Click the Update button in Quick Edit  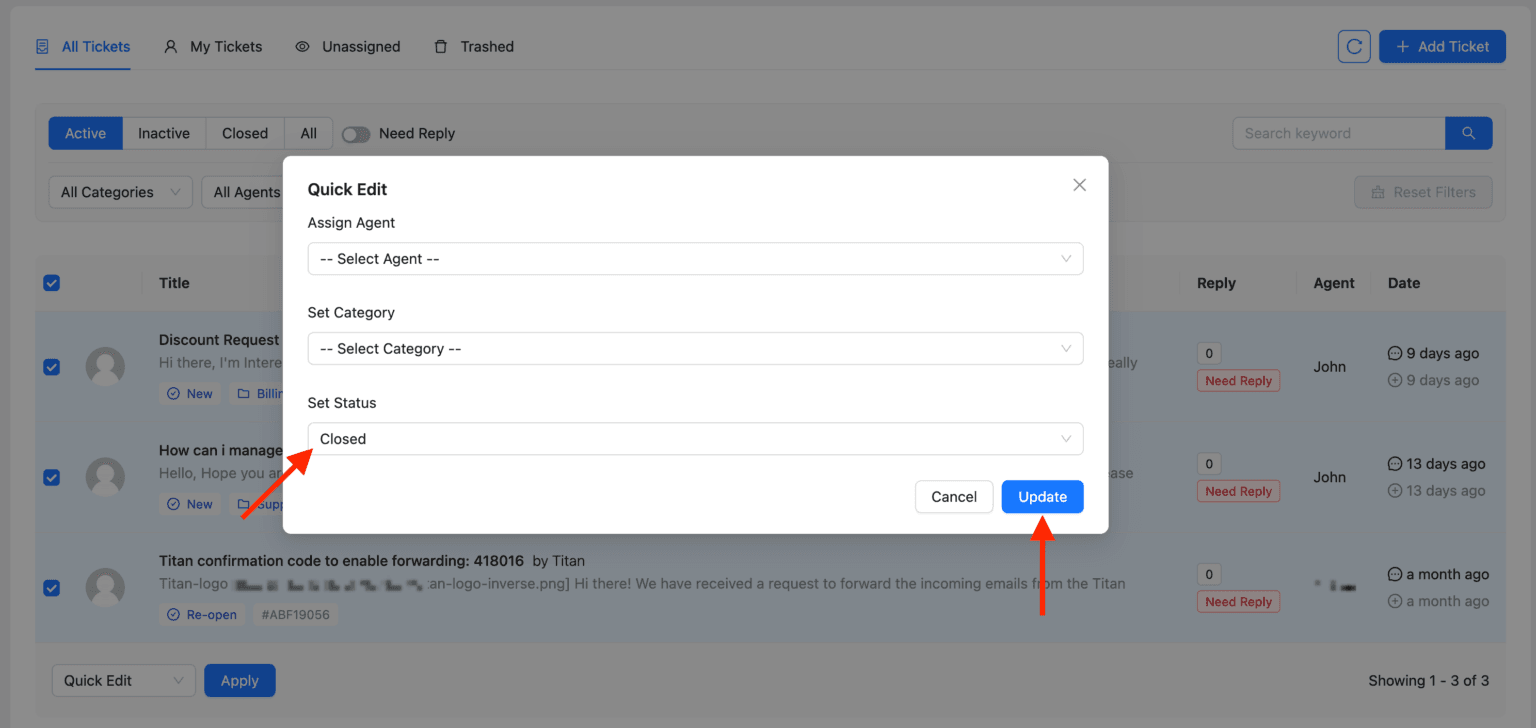pos(1042,496)
